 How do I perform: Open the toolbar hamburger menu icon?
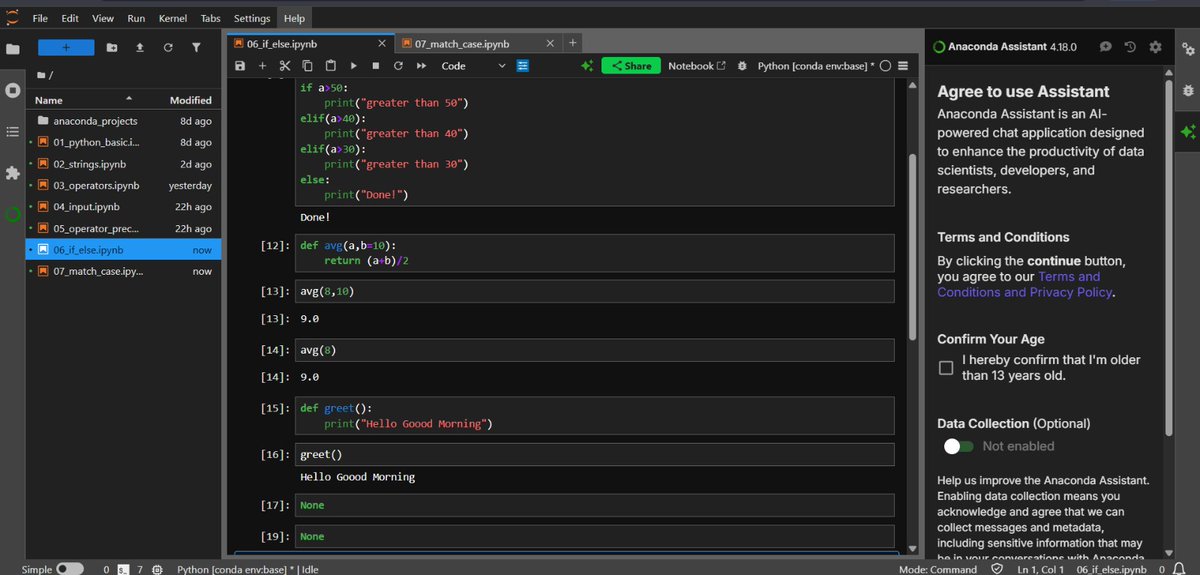(903, 66)
